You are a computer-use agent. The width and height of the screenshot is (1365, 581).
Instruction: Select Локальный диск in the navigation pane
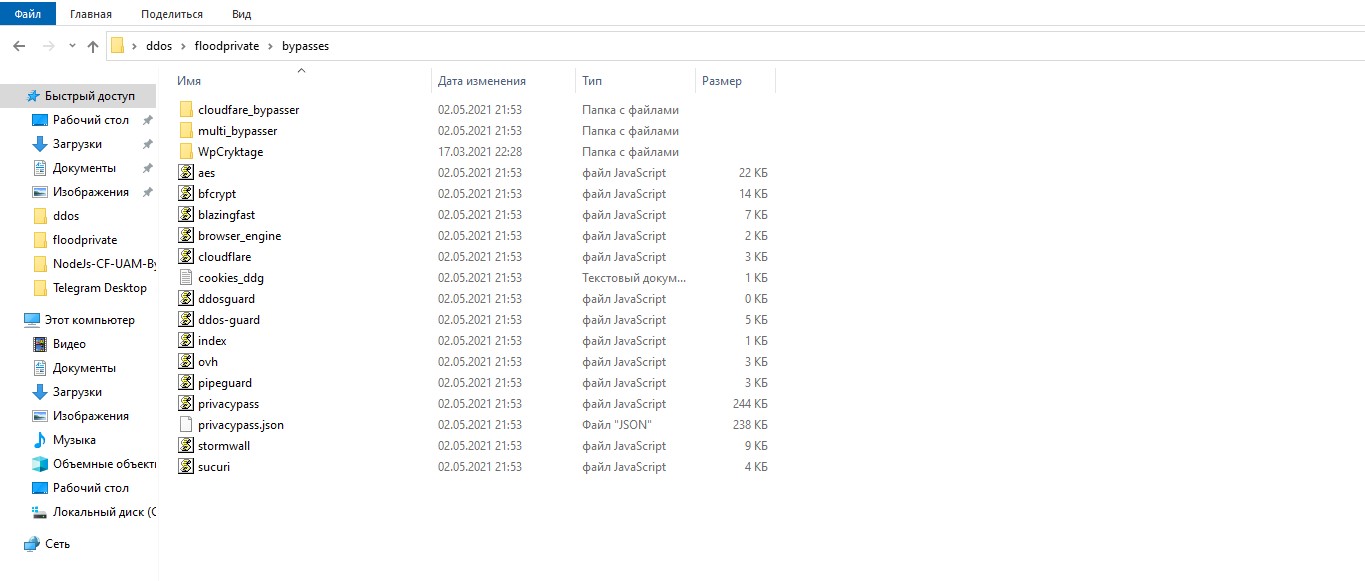[x=104, y=512]
